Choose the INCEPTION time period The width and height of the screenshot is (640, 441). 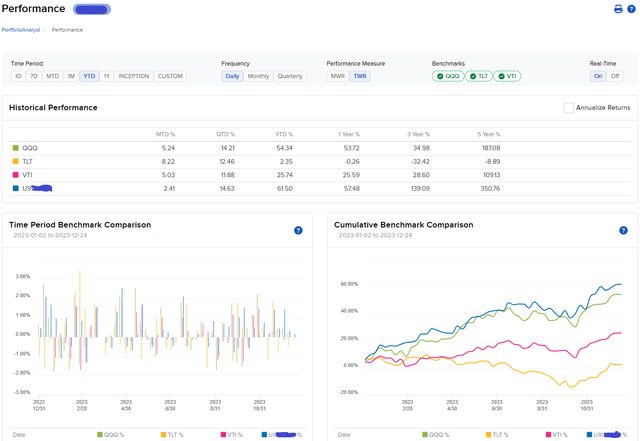coord(133,76)
